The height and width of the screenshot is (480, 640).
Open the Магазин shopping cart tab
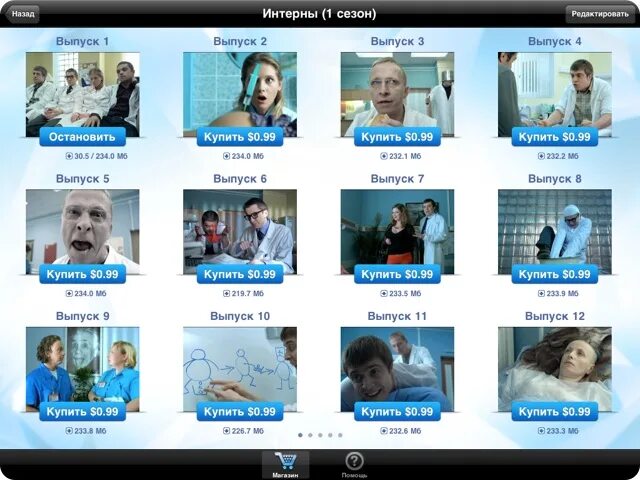point(285,465)
